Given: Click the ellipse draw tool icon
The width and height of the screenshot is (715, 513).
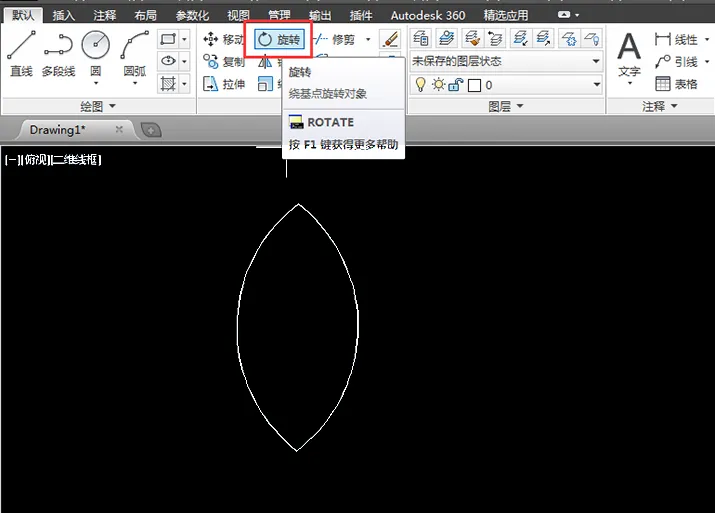Looking at the screenshot, I should tap(168, 61).
